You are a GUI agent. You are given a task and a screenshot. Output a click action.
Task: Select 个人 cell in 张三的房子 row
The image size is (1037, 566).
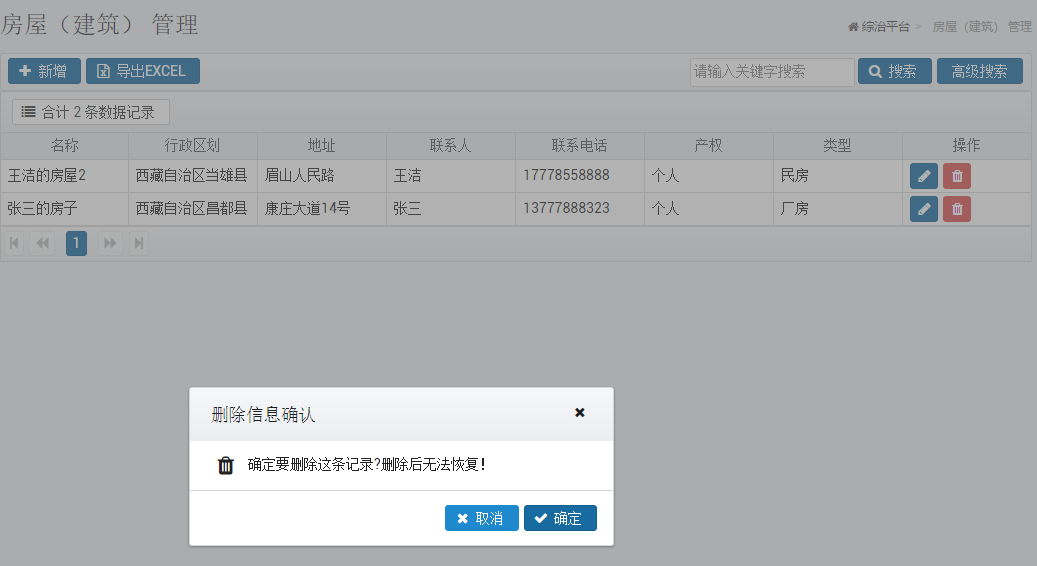(708, 209)
